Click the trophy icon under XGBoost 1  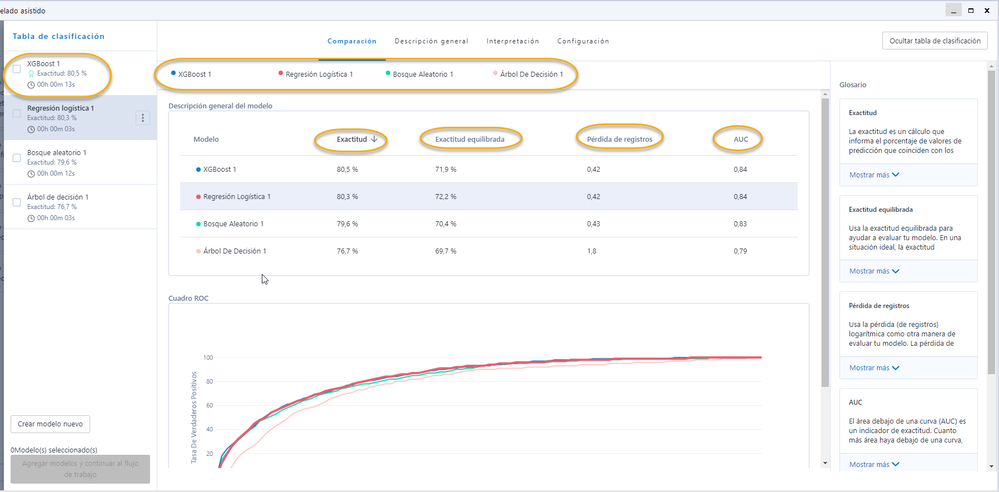click(x=31, y=73)
